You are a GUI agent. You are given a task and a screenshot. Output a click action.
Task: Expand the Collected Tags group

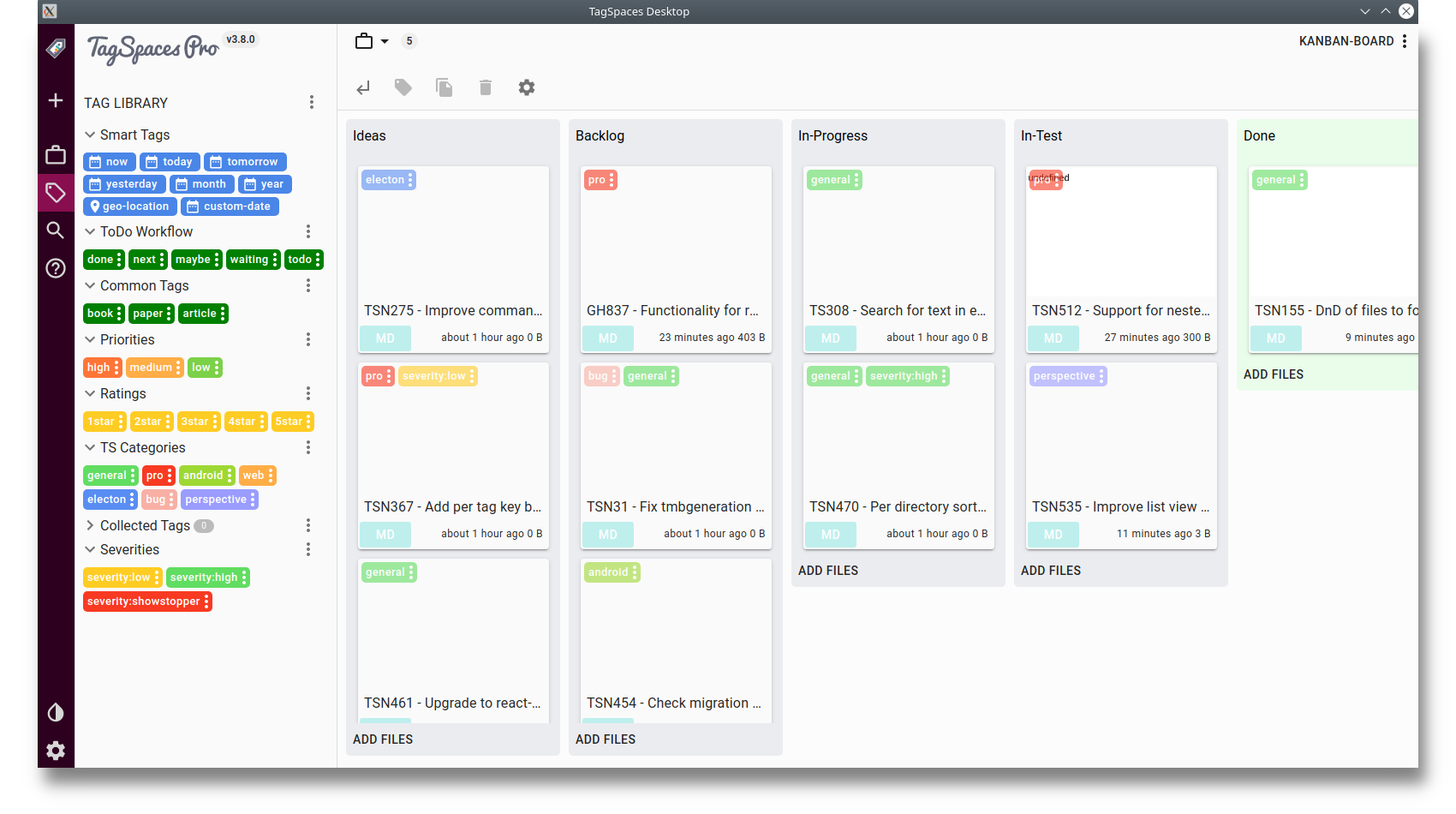tap(90, 525)
